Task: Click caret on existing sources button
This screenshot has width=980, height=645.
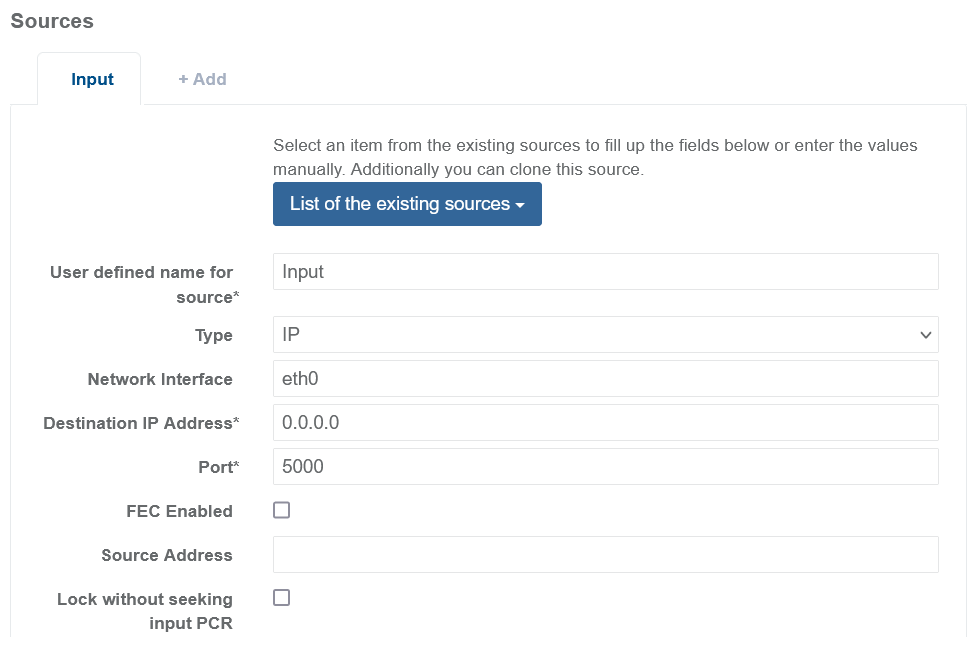Action: pyautogui.click(x=520, y=205)
